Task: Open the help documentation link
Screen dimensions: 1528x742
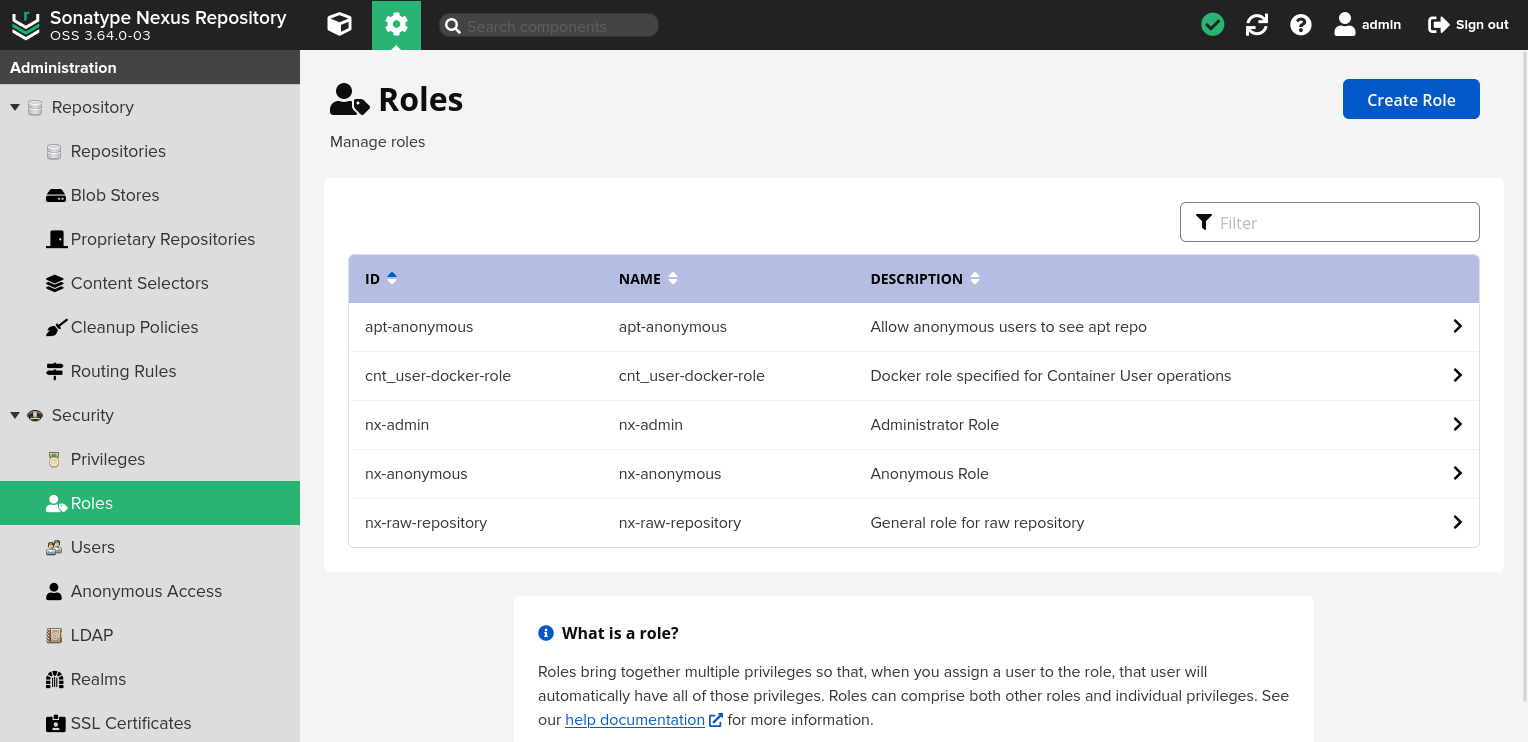Action: click(x=635, y=719)
